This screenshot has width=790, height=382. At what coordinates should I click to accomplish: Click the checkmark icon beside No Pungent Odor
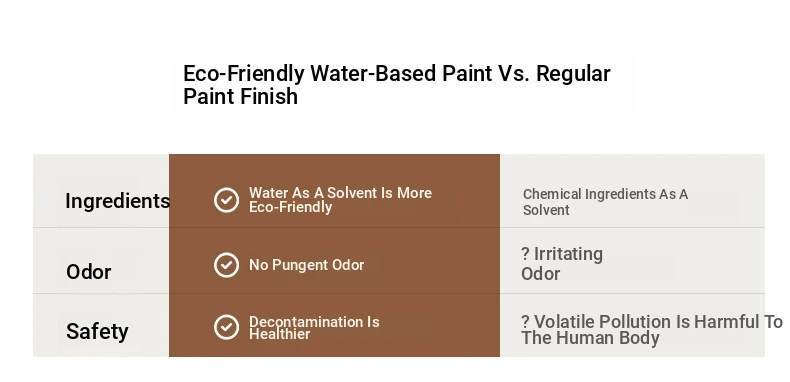(x=226, y=265)
